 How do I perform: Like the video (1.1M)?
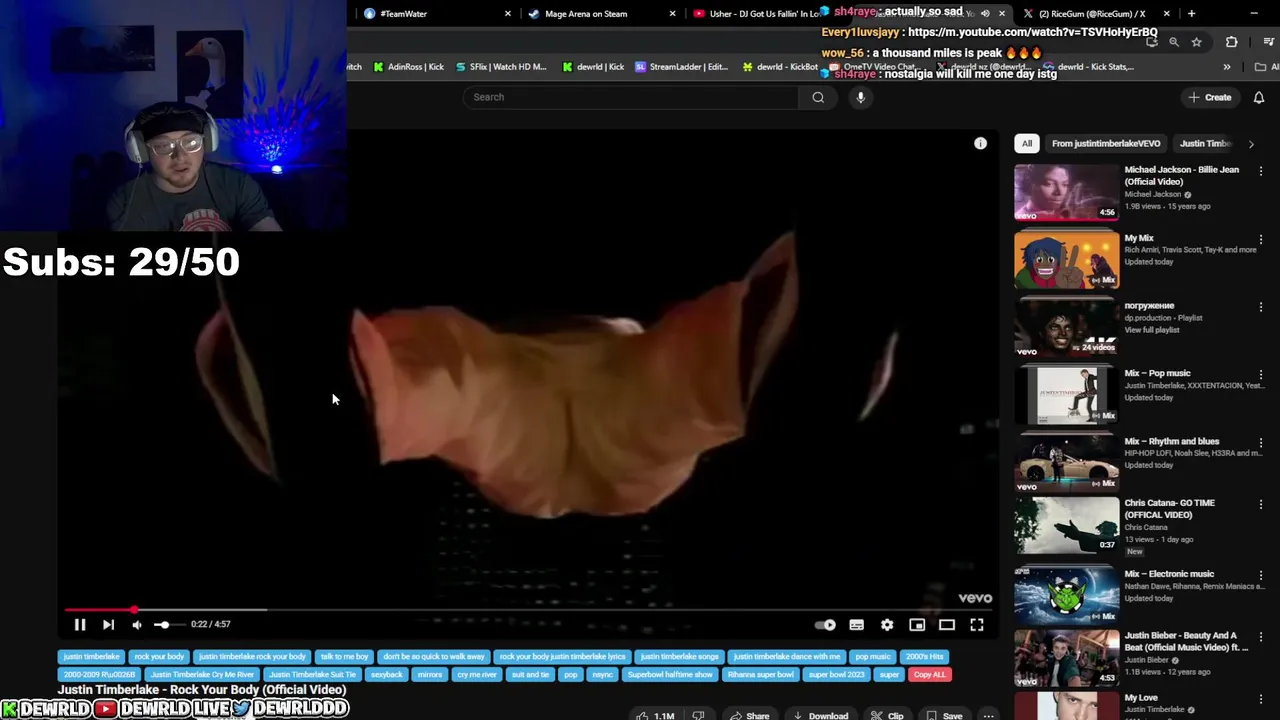(x=655, y=716)
